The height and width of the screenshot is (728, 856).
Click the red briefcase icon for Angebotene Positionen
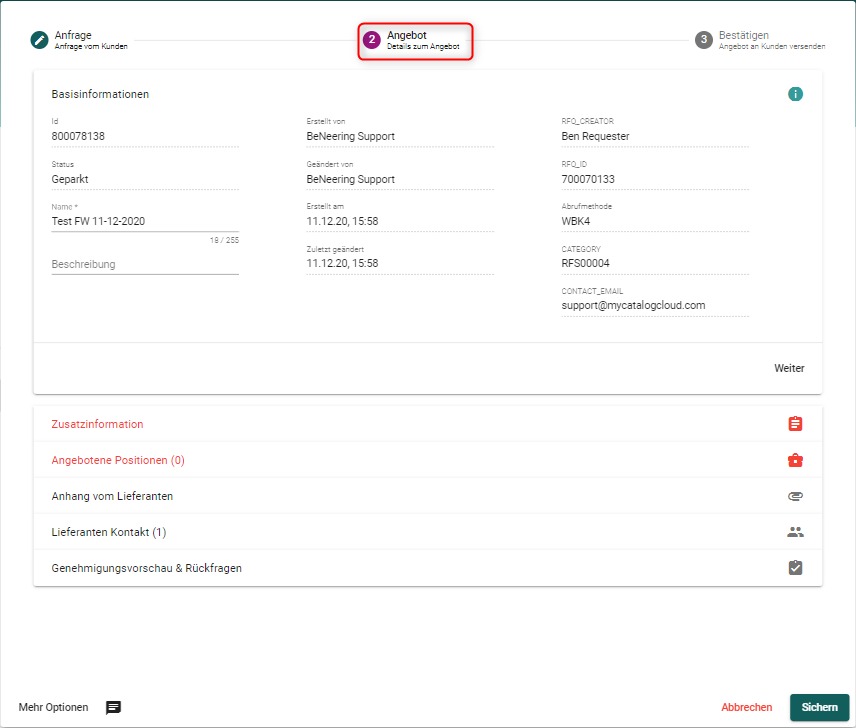point(795,460)
